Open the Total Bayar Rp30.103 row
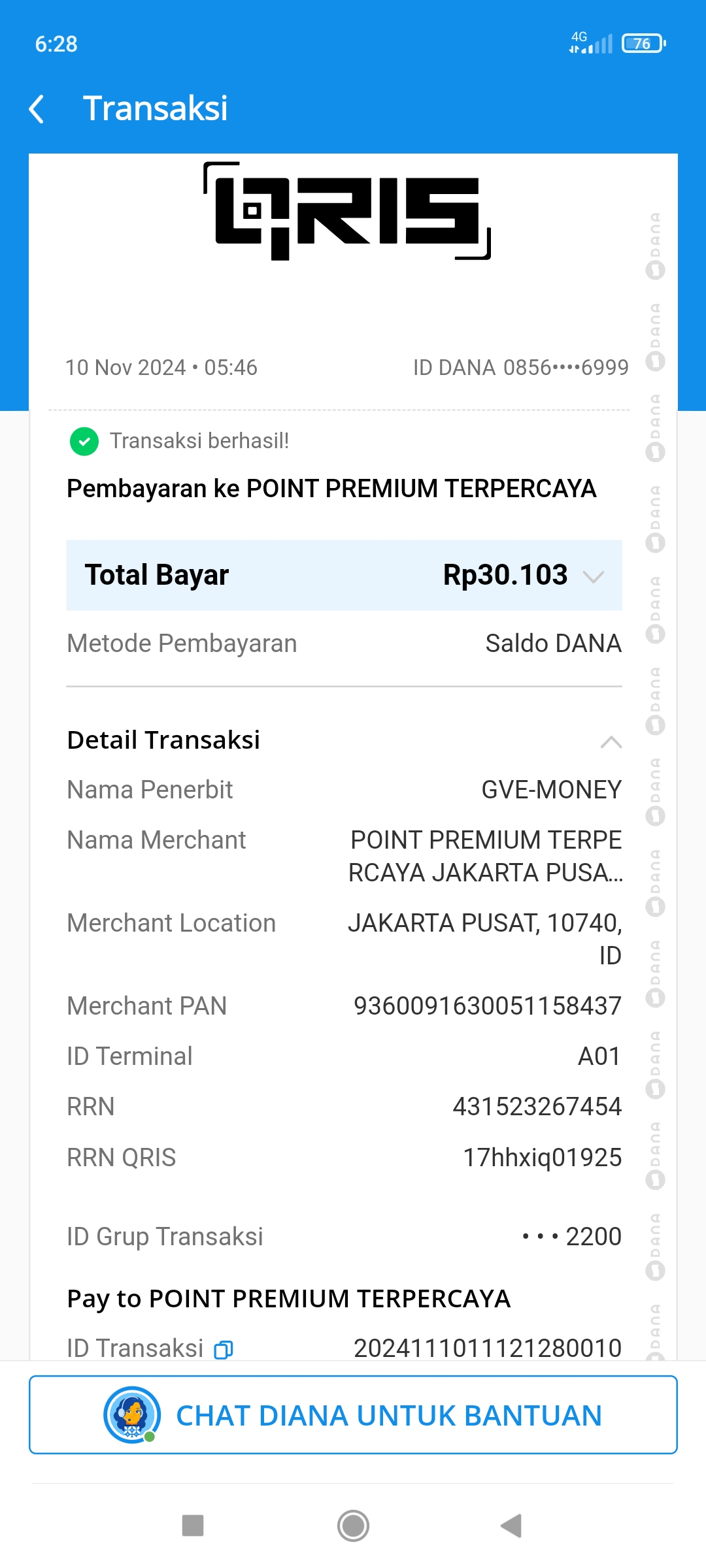Screen dimensions: 706x1568 tap(344, 575)
